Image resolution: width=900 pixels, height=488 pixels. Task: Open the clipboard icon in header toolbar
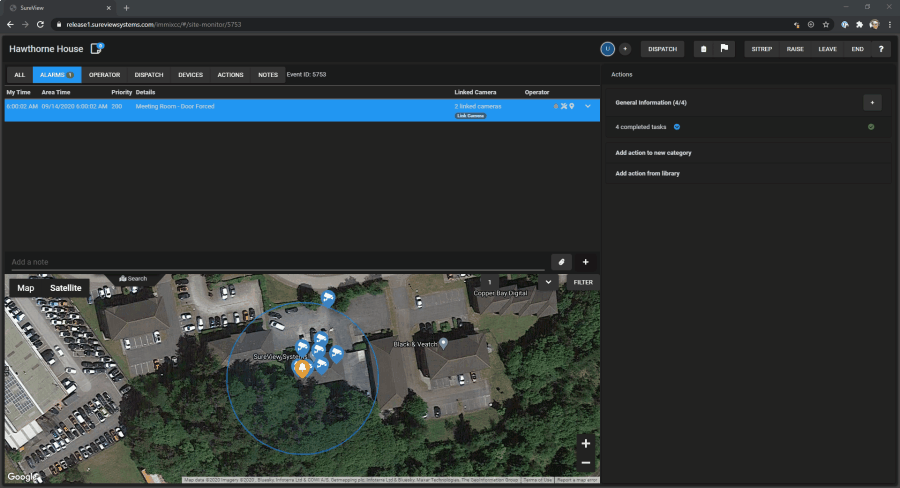[704, 49]
